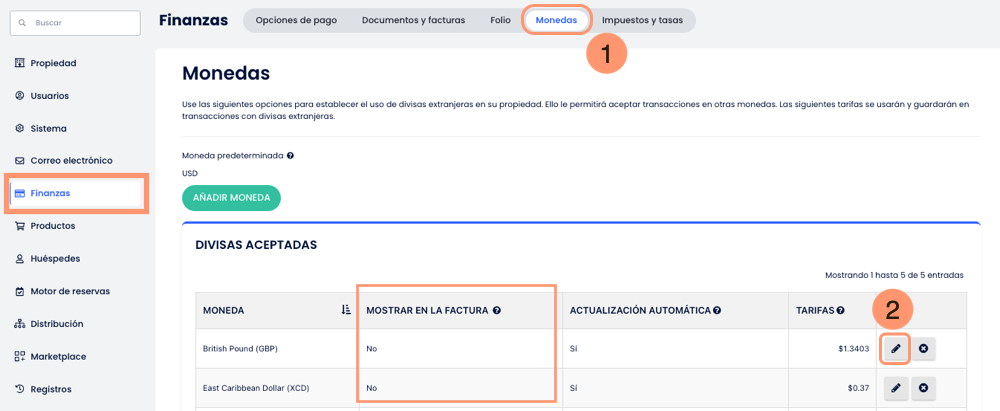Sort the Moneda column
The height and width of the screenshot is (411, 1000).
346,310
